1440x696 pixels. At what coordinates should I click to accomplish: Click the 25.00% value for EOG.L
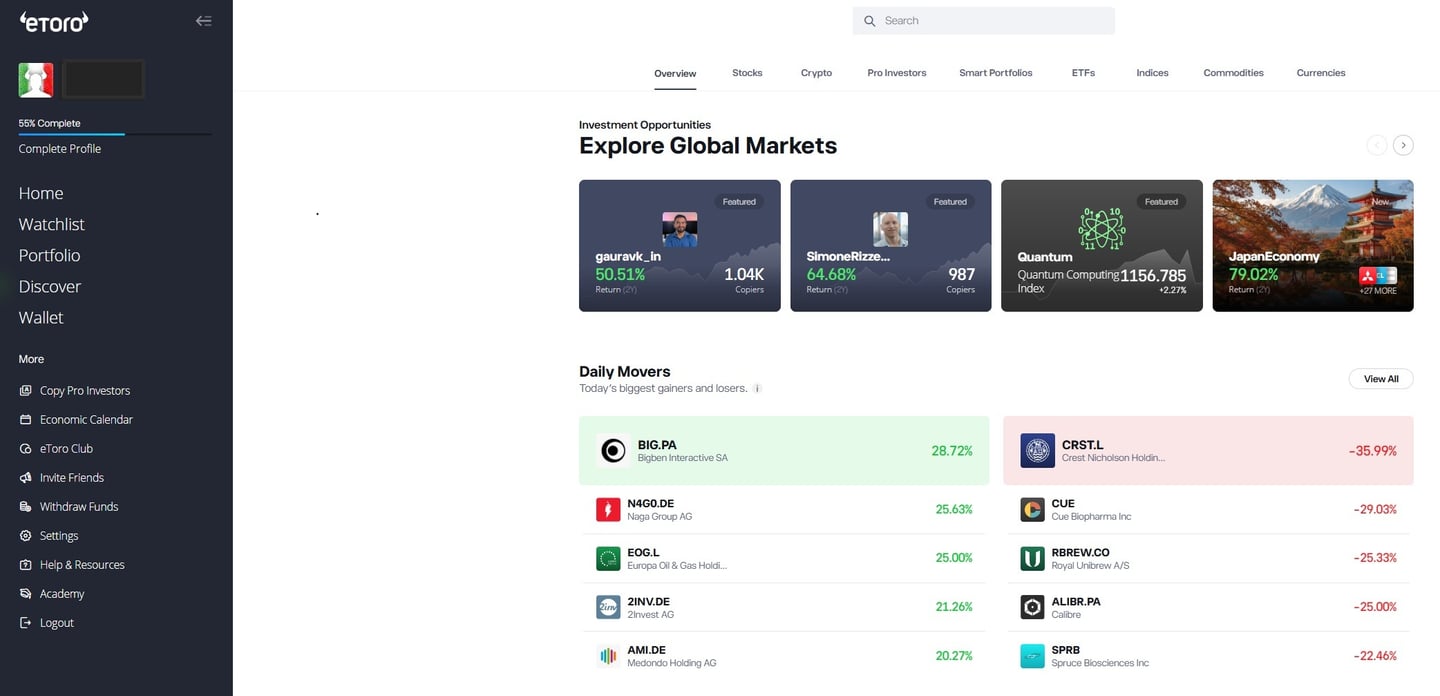pos(954,558)
